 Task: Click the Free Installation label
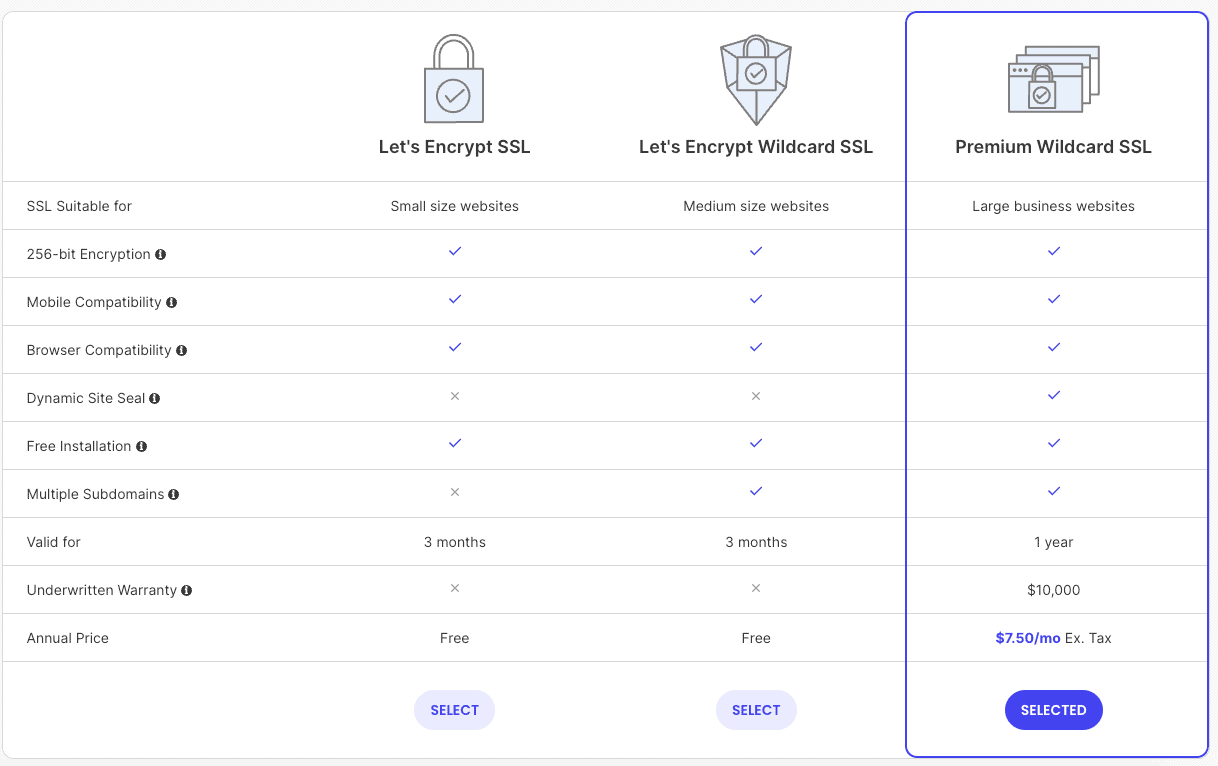(79, 446)
